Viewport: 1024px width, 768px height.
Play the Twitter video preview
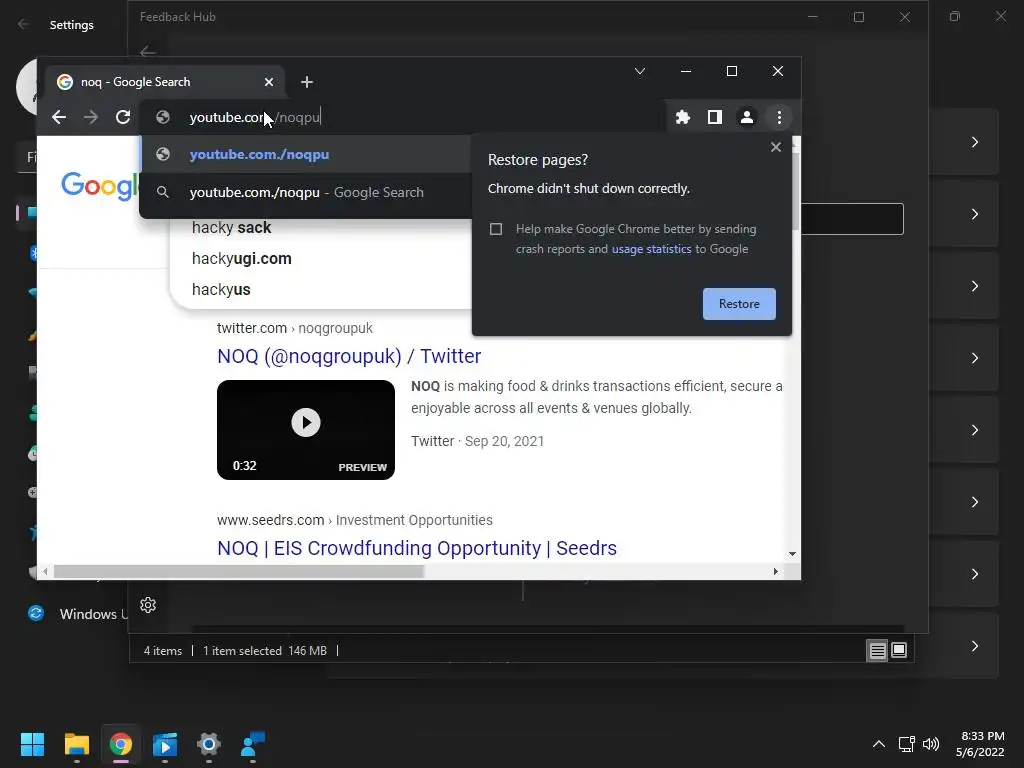click(306, 423)
